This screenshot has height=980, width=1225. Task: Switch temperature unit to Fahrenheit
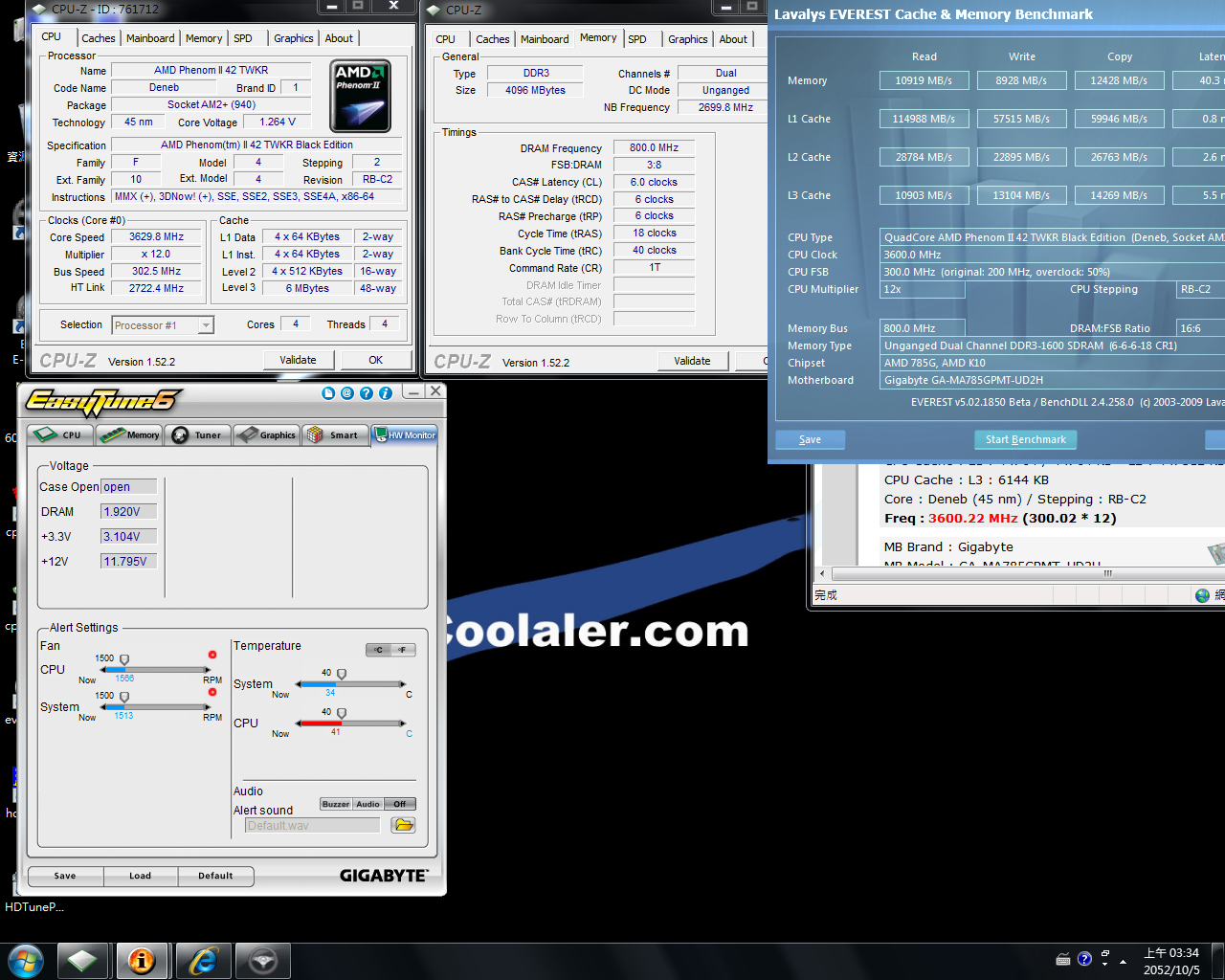pos(403,650)
